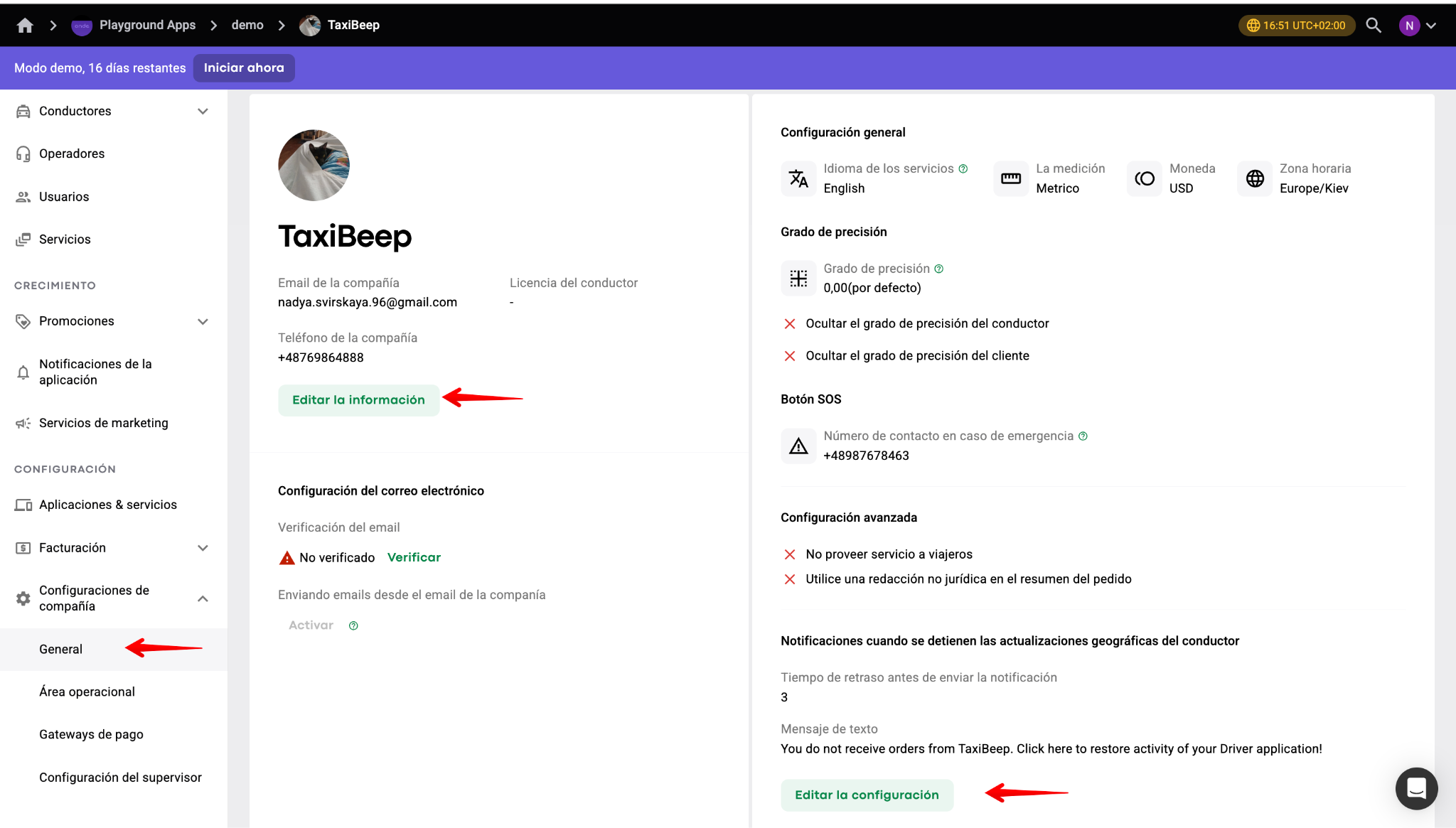Image resolution: width=1456 pixels, height=828 pixels.
Task: Click help icon beside Idioma de los servicios
Action: (x=963, y=168)
